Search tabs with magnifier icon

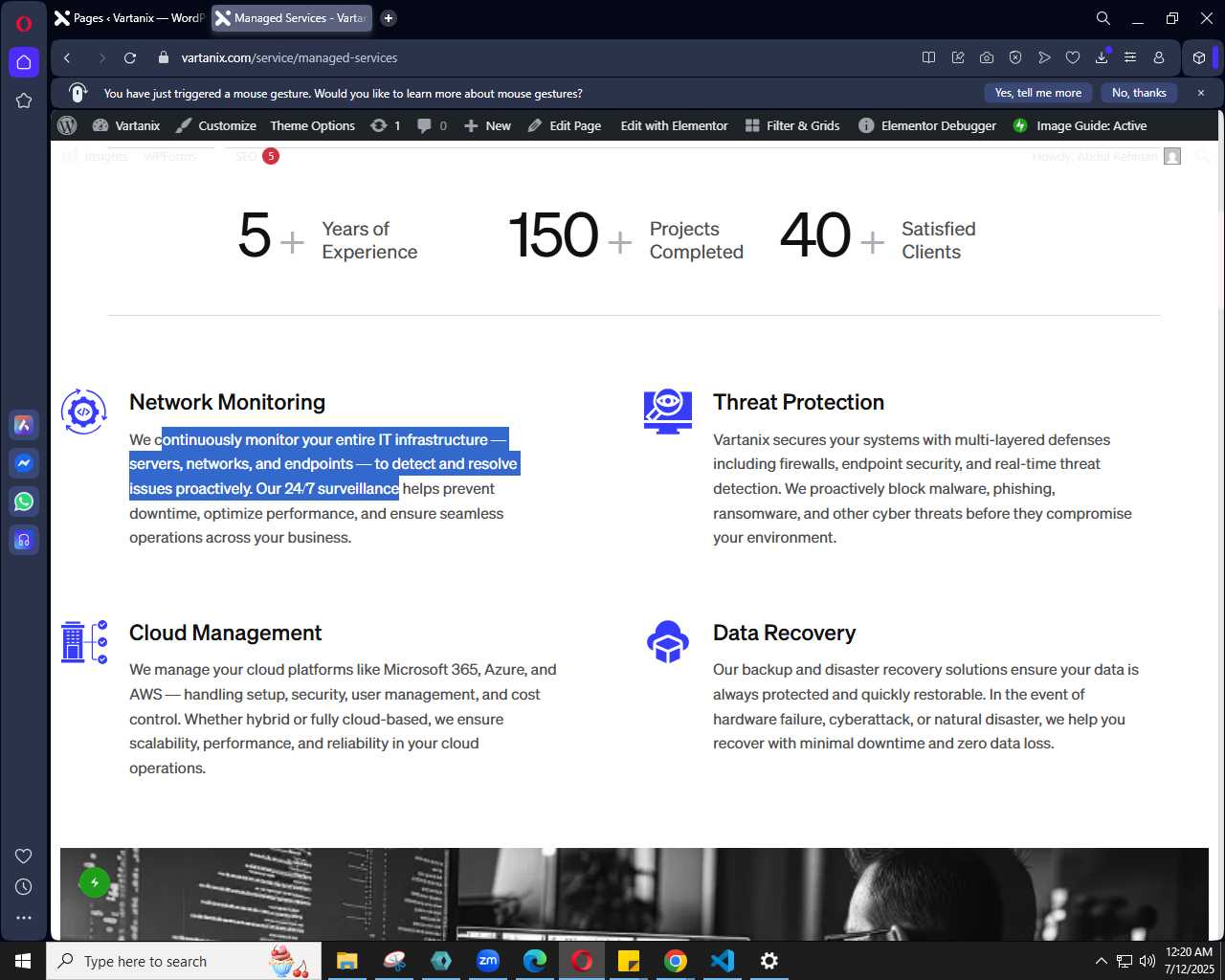pos(1103,18)
